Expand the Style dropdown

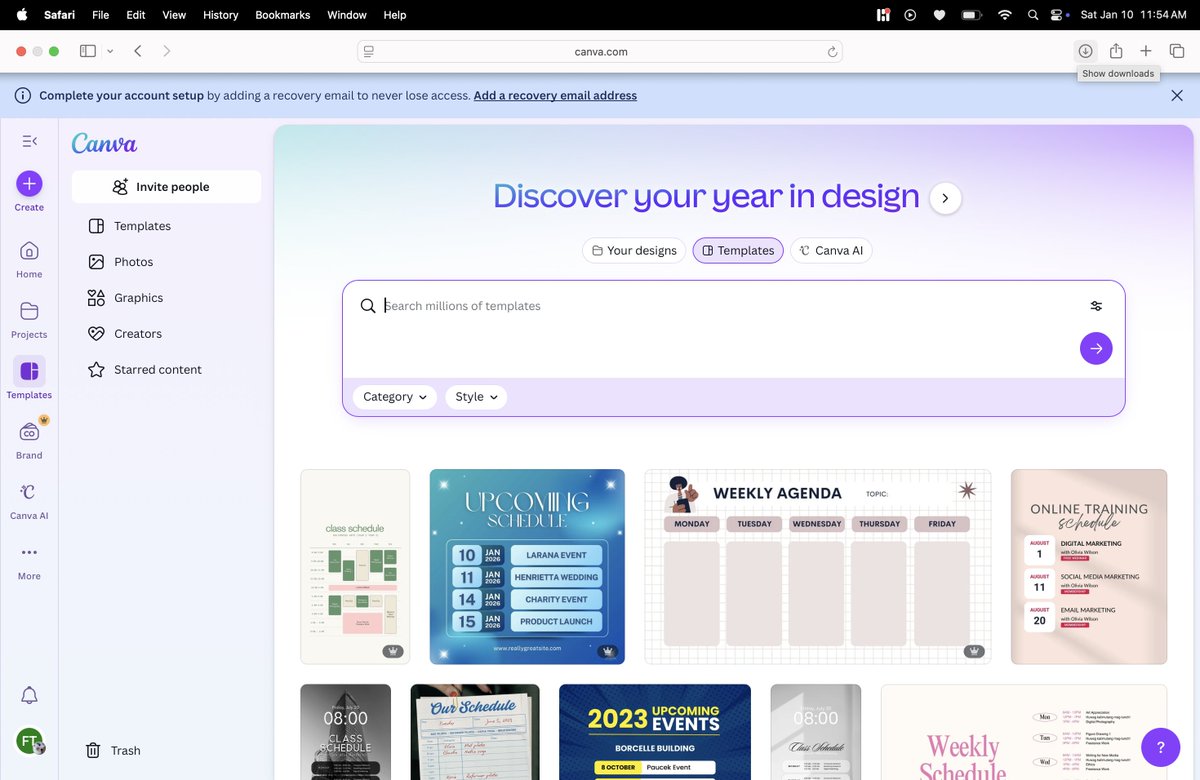(476, 397)
